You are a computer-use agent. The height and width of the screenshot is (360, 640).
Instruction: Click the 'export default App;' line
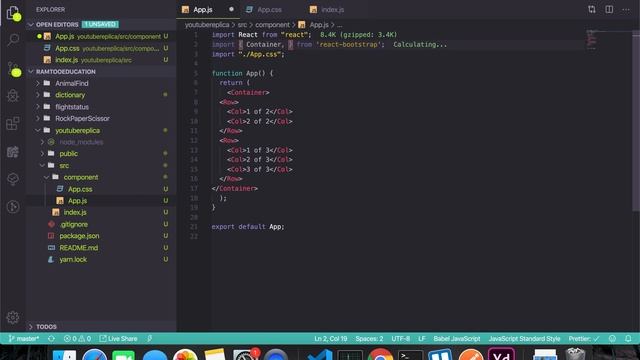coord(248,227)
